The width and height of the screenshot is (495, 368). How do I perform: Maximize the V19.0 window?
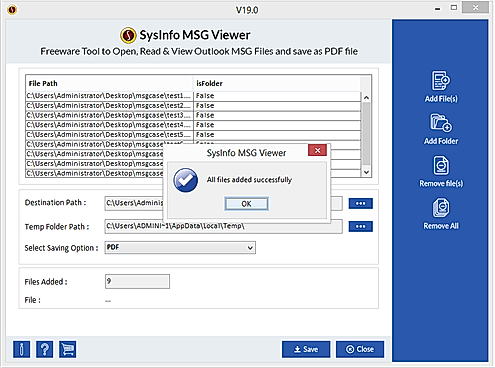coord(454,8)
